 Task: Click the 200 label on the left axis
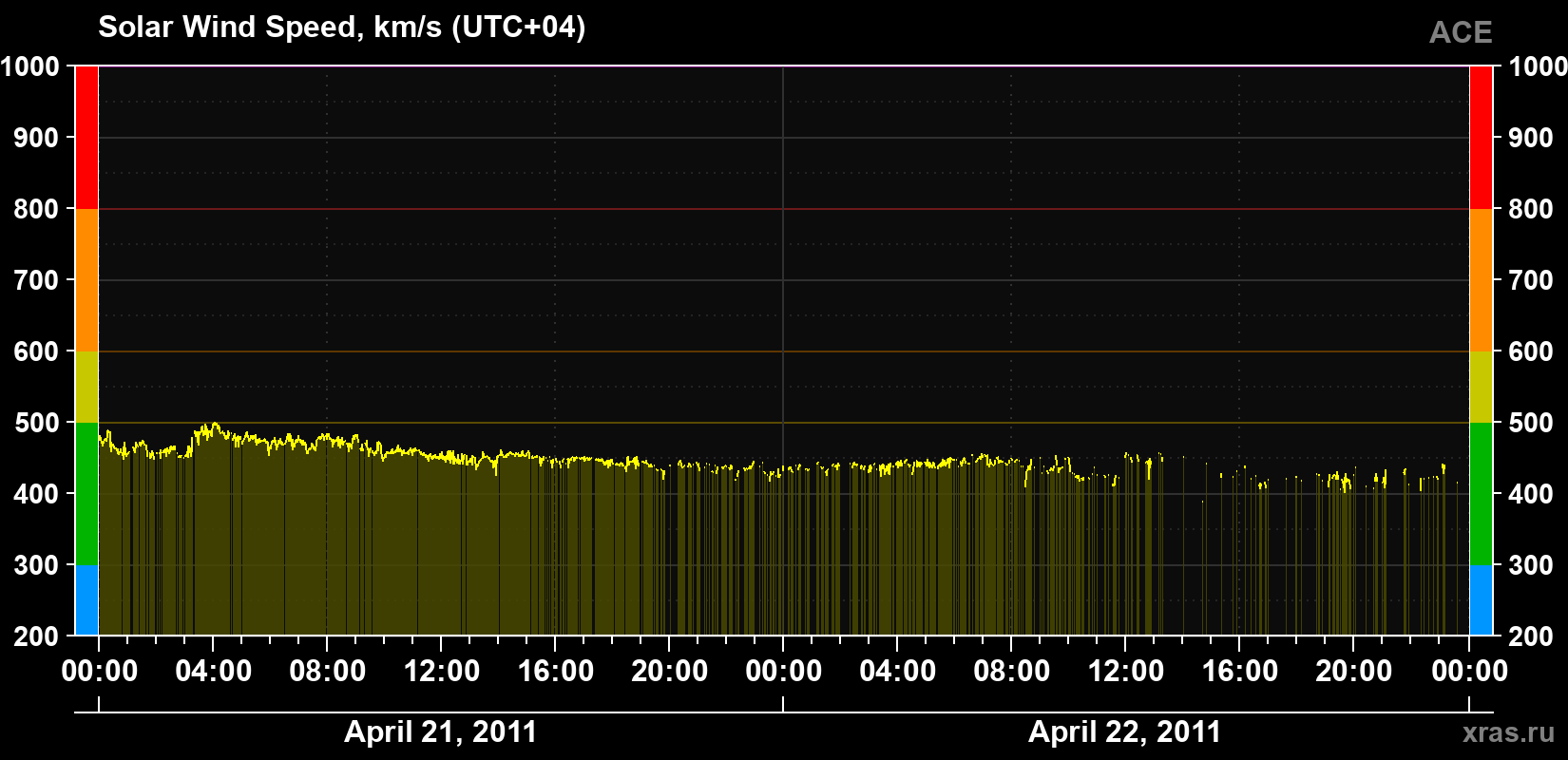(x=36, y=636)
